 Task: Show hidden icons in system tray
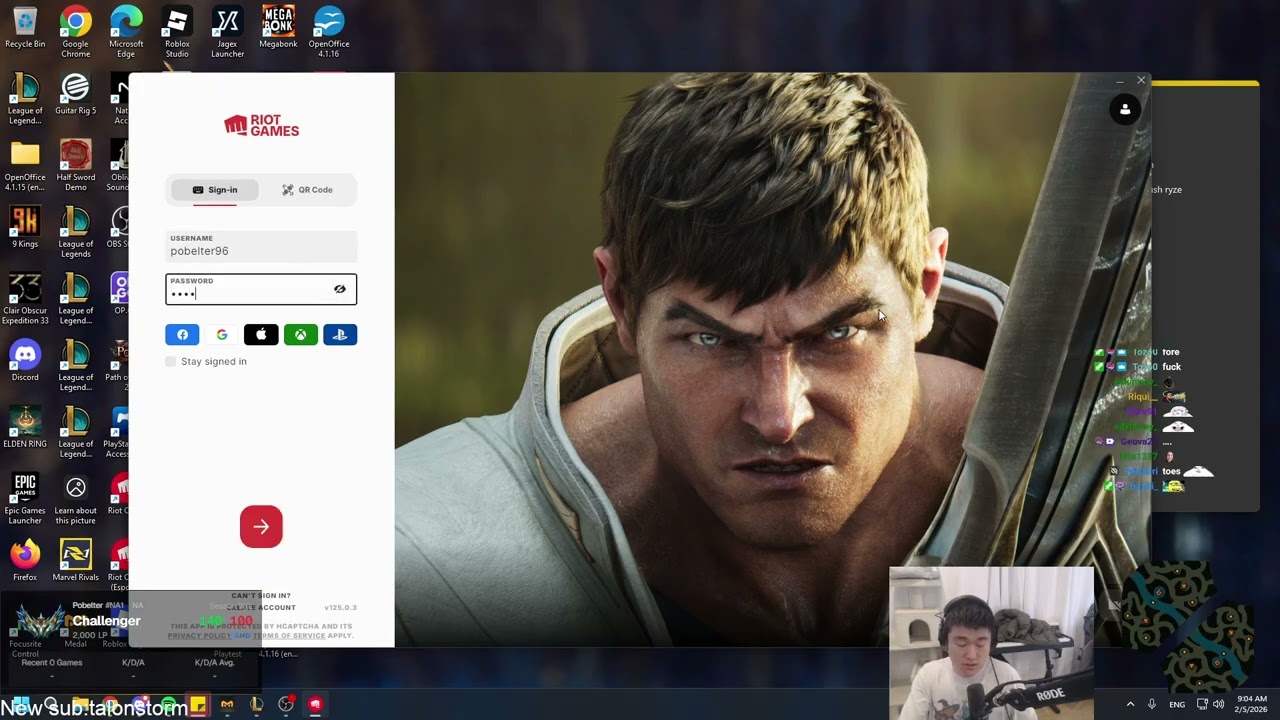pyautogui.click(x=1130, y=704)
